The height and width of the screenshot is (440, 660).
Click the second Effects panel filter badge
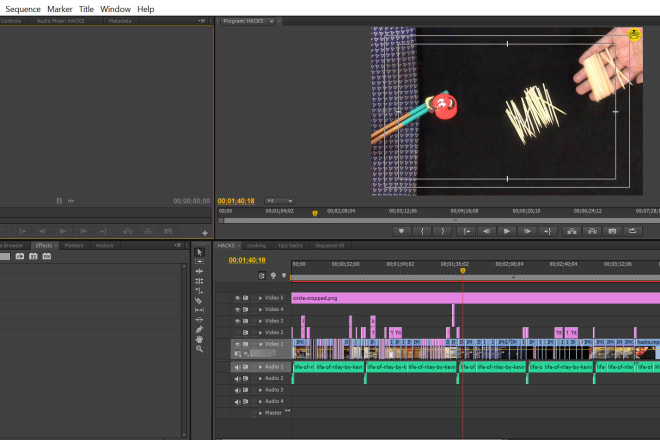(33, 256)
